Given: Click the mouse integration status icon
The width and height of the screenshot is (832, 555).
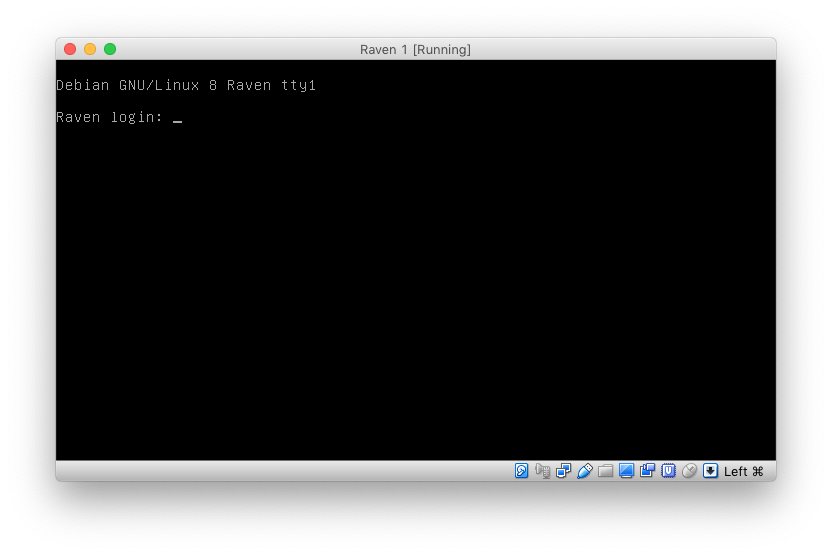Looking at the screenshot, I should pos(689,471).
